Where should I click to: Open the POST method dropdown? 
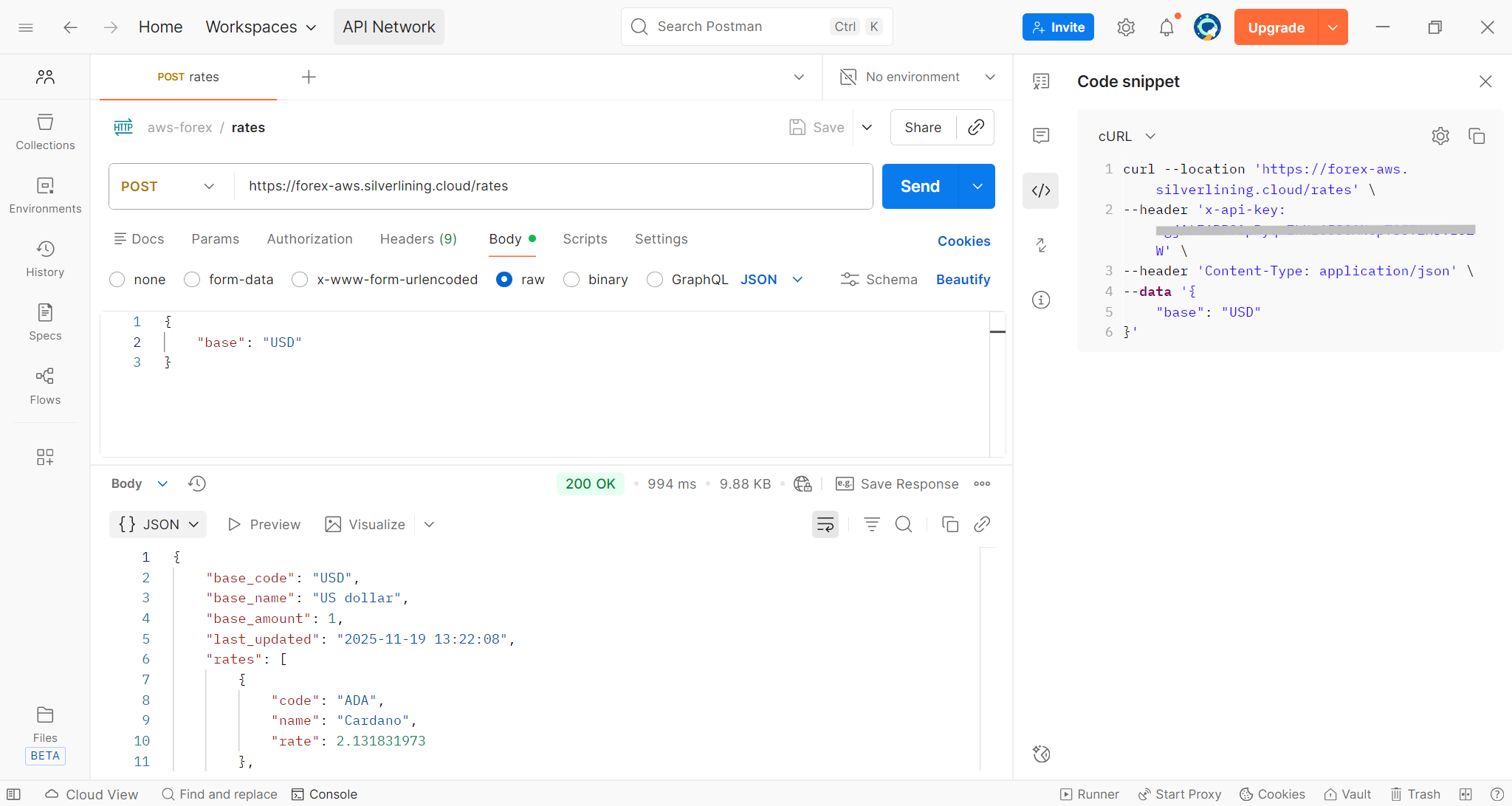pyautogui.click(x=170, y=186)
